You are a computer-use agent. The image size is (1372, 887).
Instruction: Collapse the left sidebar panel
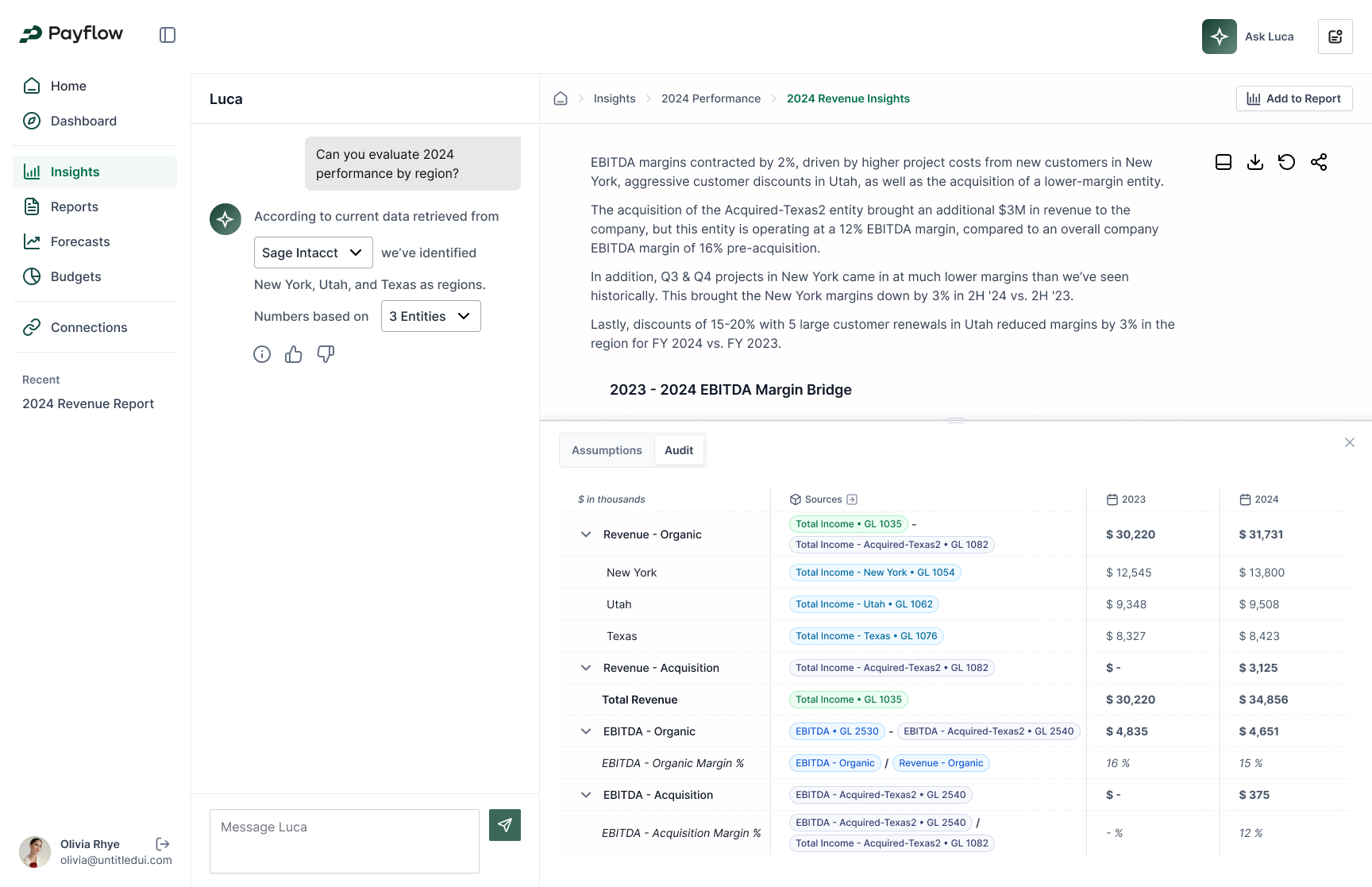pyautogui.click(x=168, y=35)
